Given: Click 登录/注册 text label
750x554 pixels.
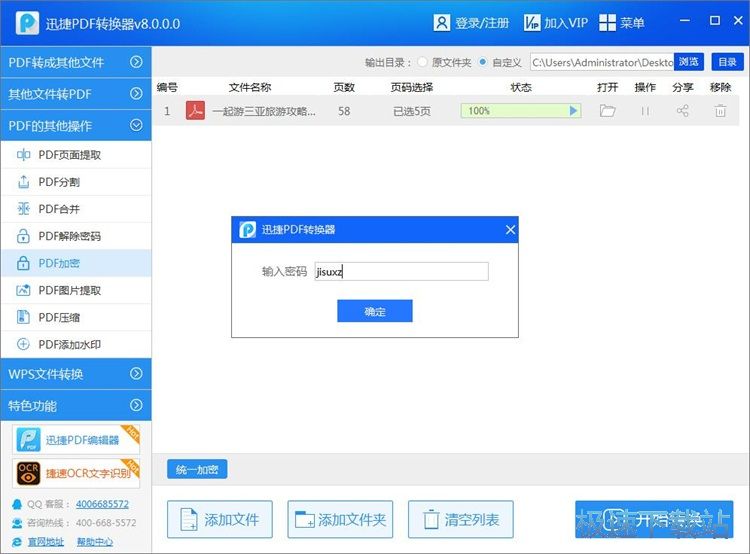Looking at the screenshot, I should pos(482,23).
